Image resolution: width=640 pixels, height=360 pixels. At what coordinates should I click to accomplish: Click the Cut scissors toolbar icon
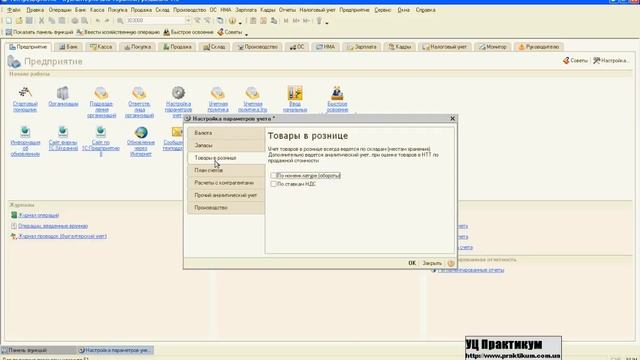pyautogui.click(x=41, y=20)
